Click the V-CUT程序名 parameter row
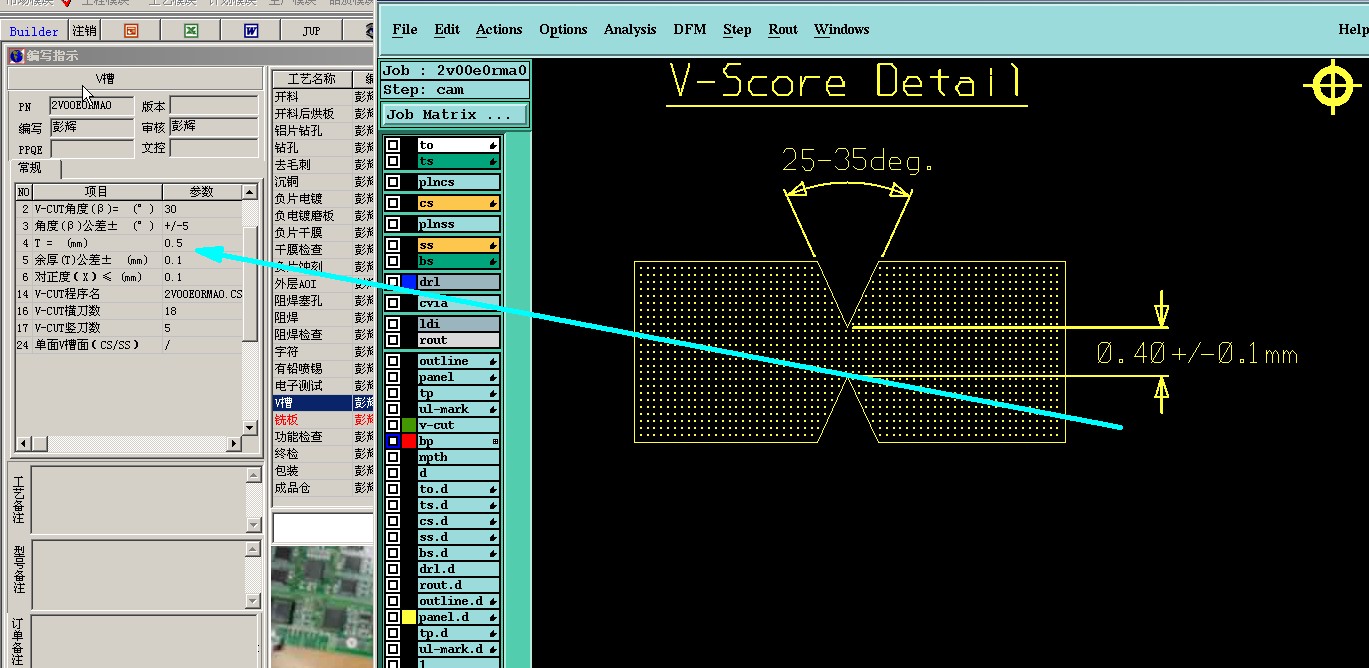The height and width of the screenshot is (668, 1369). (x=129, y=294)
